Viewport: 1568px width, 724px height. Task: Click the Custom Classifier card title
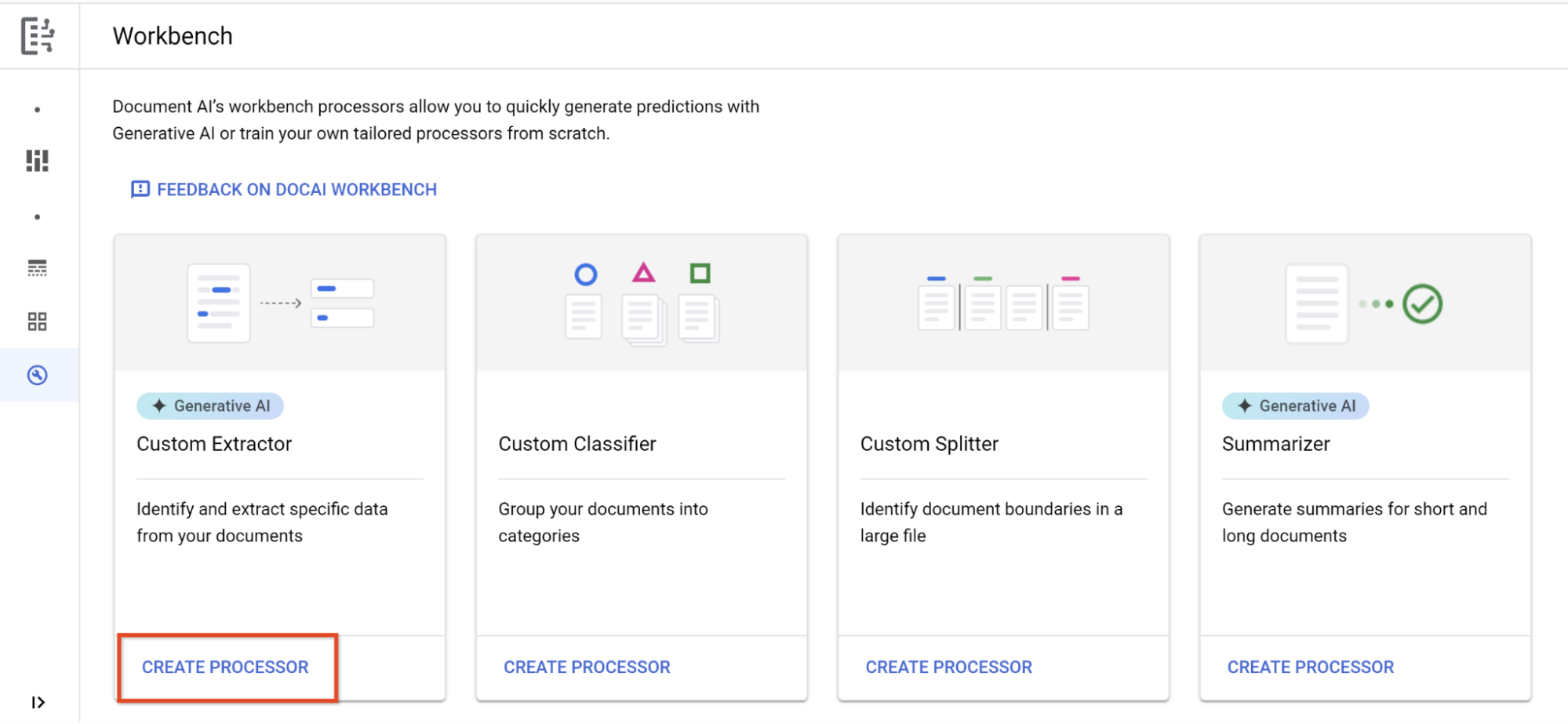pos(577,444)
